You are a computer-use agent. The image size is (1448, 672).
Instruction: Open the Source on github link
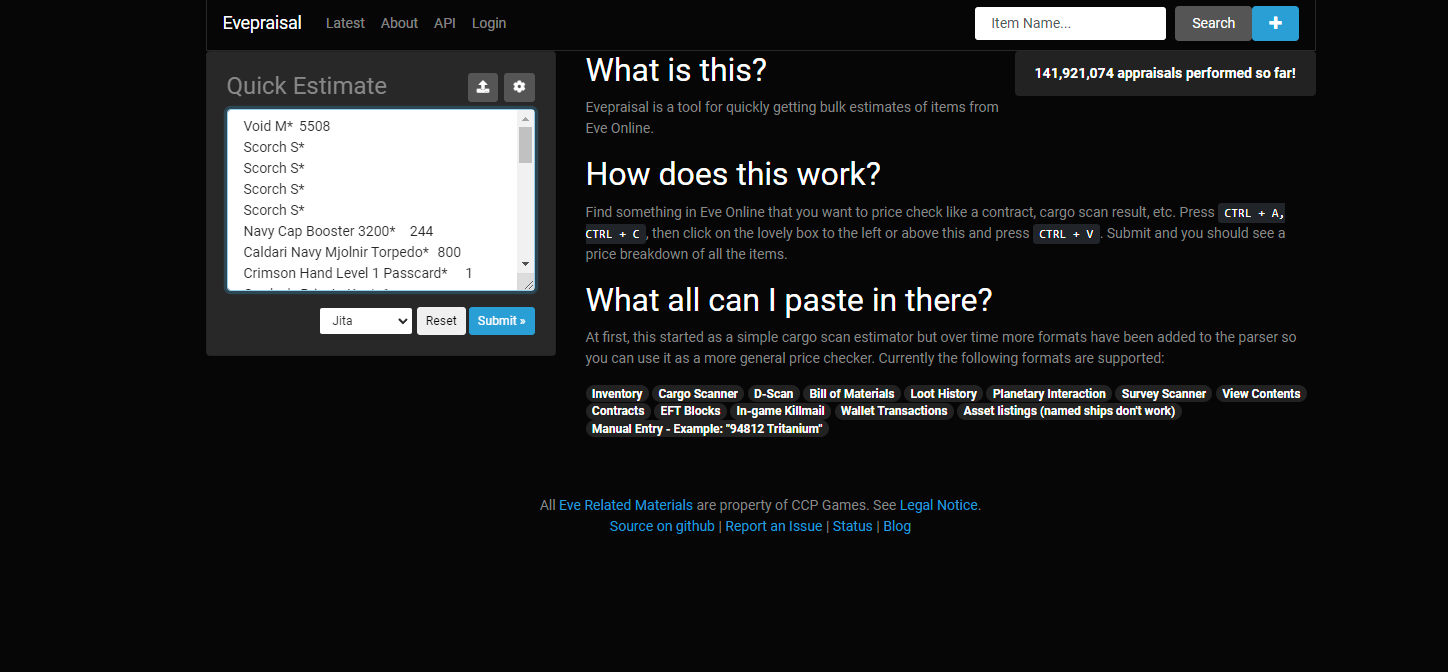(662, 526)
